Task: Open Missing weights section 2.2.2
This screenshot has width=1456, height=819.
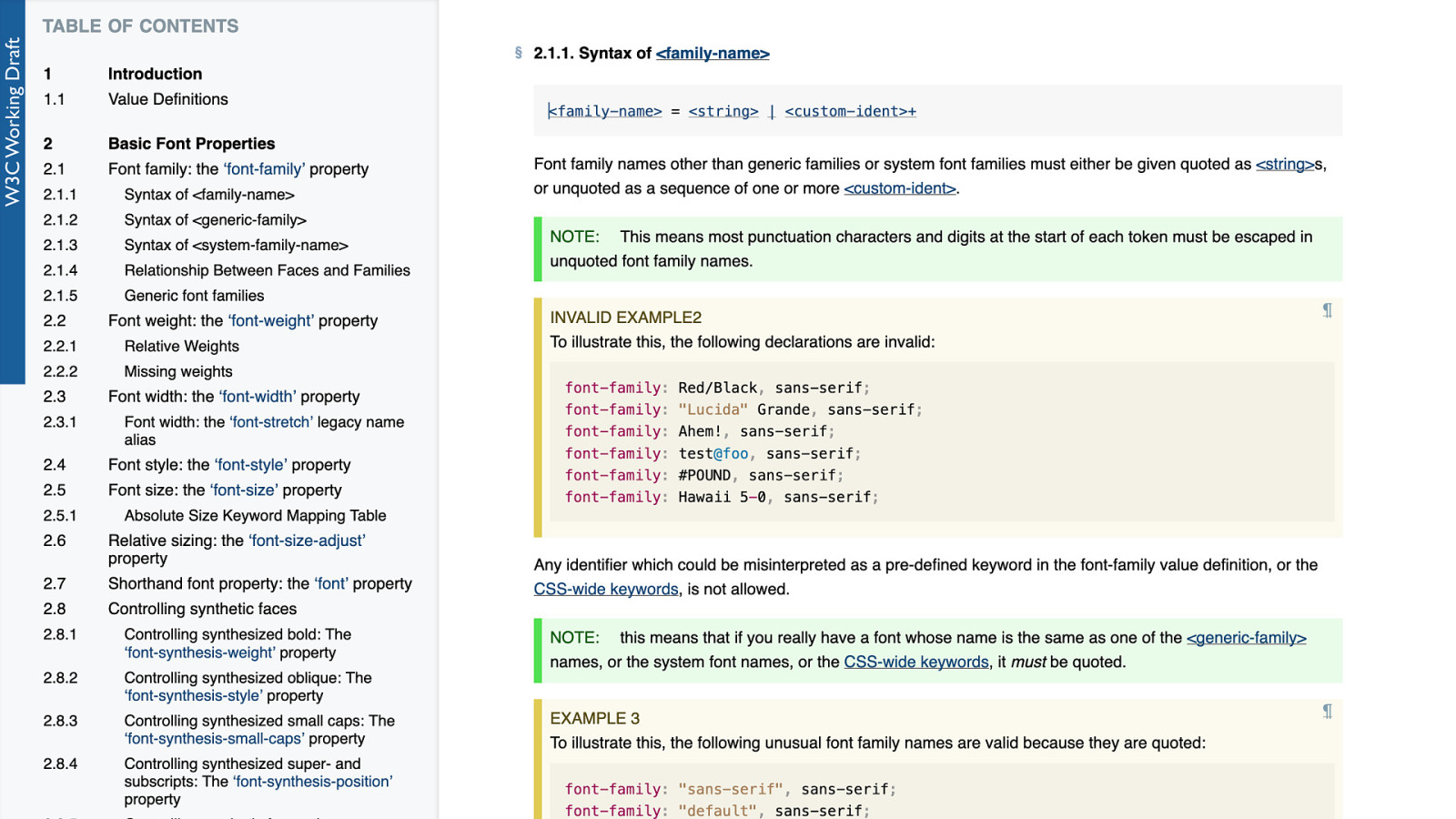Action: (x=178, y=371)
